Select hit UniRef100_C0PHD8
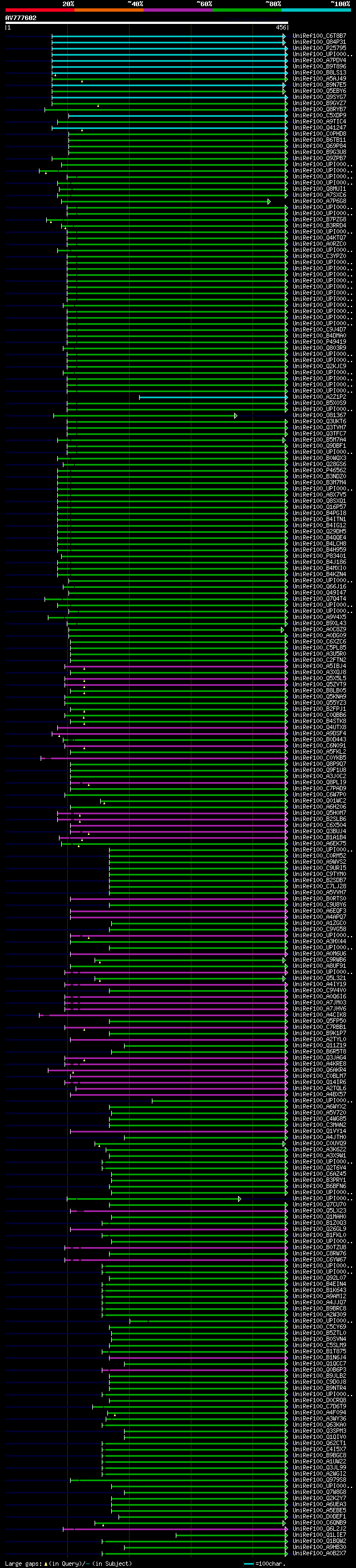This screenshot has height=1568, width=356. pyautogui.click(x=319, y=134)
